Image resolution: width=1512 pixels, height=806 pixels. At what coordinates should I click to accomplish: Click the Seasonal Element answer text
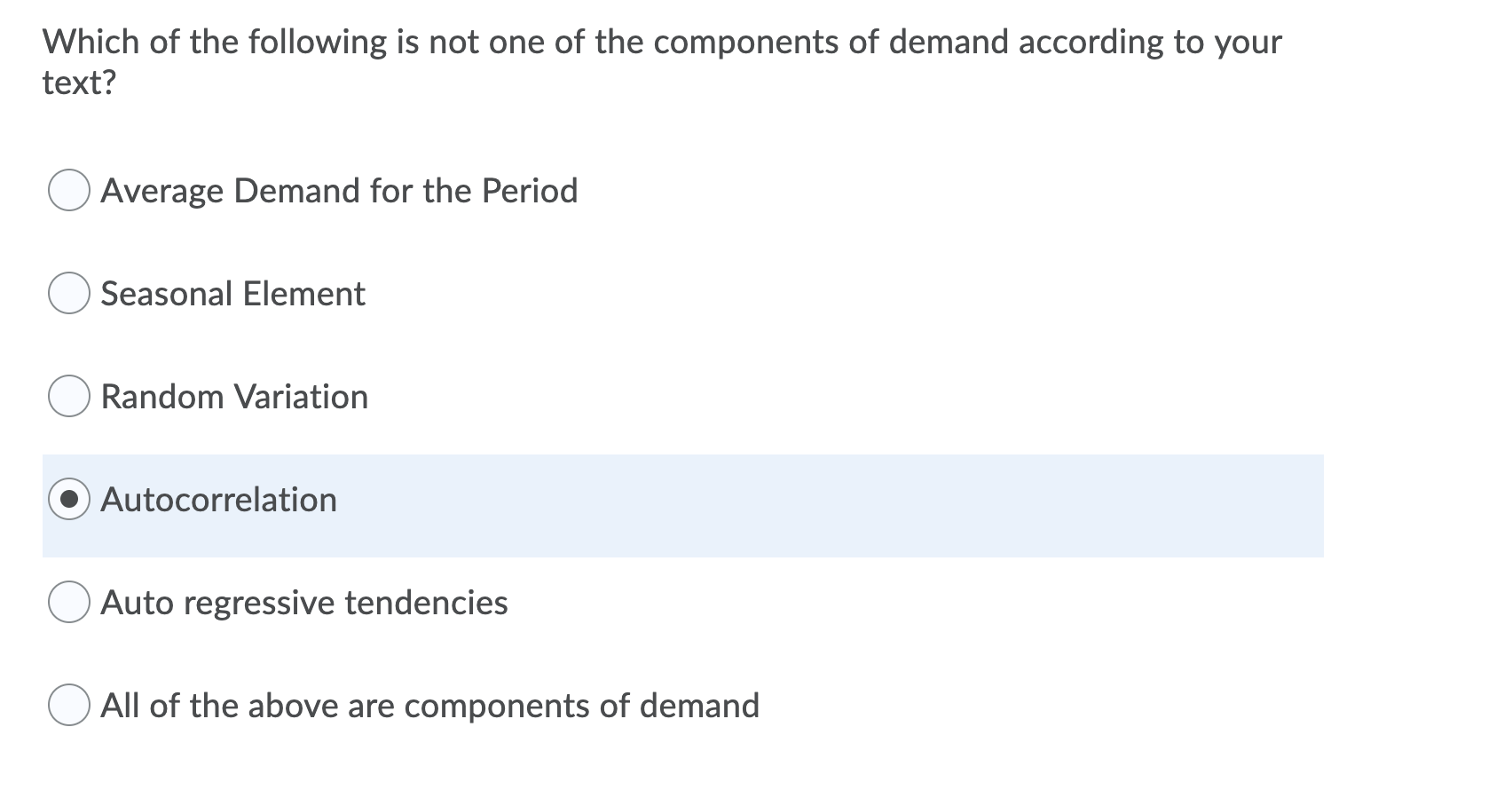pyautogui.click(x=232, y=293)
